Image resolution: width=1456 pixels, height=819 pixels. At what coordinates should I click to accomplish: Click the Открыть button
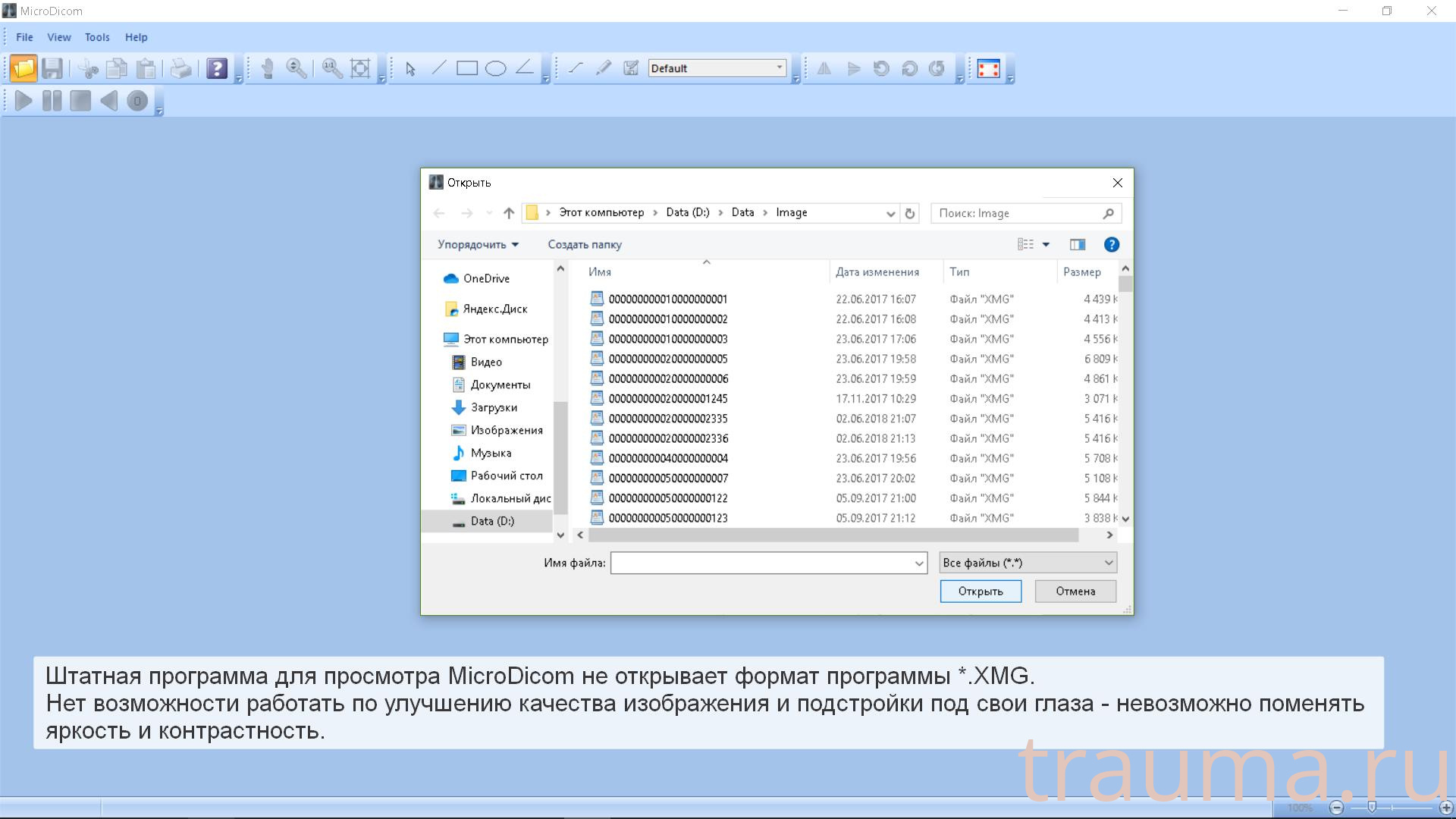coord(981,591)
